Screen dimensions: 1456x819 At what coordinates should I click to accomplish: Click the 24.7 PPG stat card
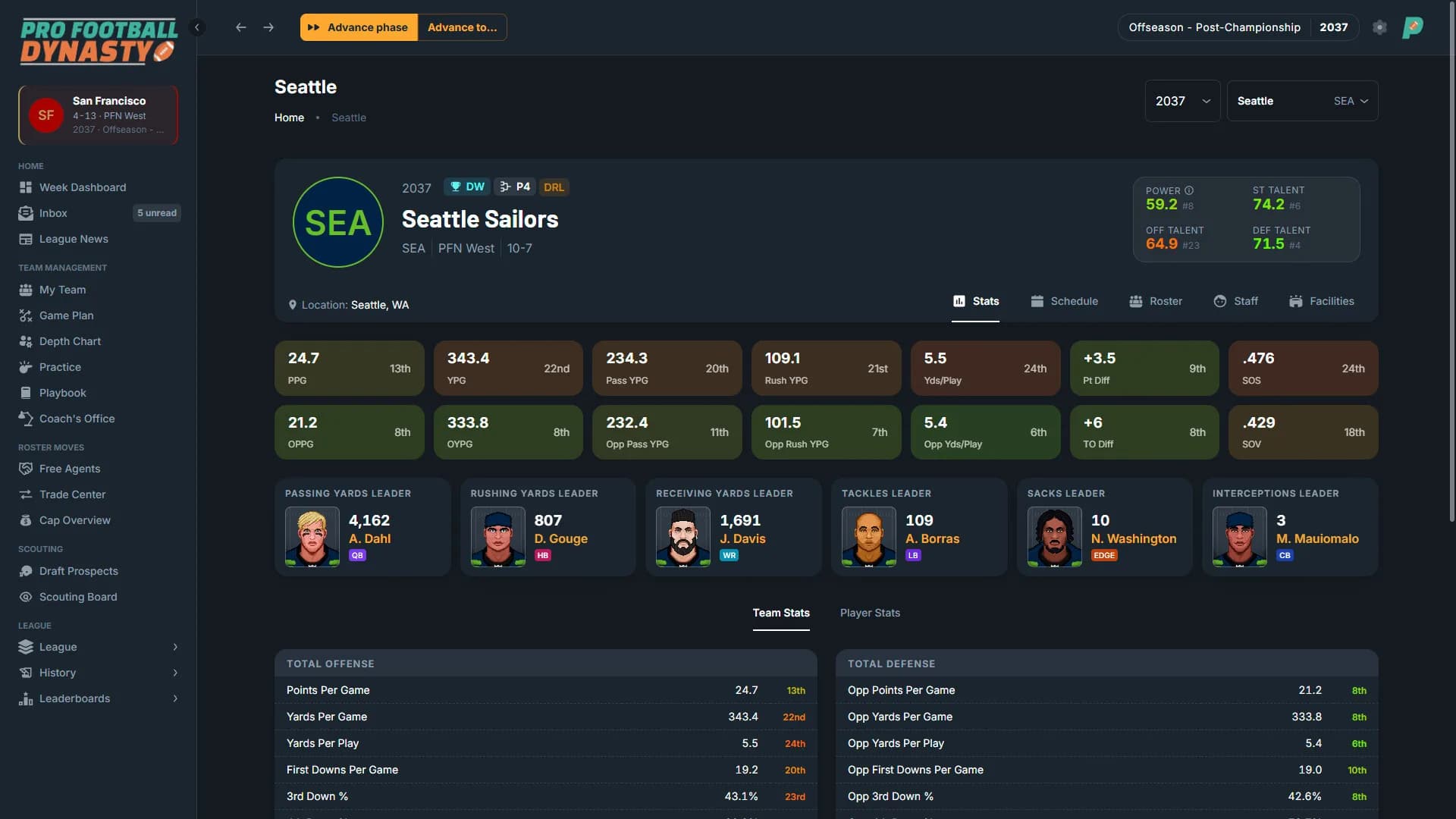349,369
